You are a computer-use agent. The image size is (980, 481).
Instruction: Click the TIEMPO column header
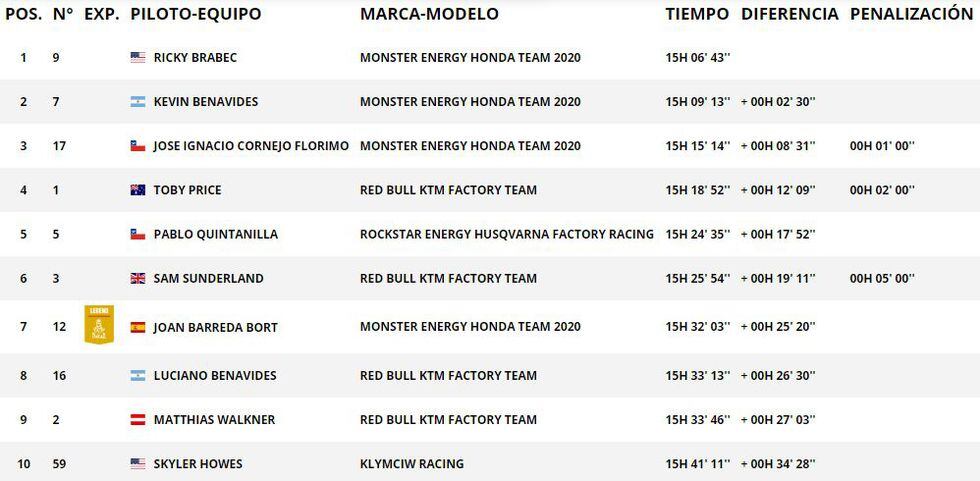point(697,15)
